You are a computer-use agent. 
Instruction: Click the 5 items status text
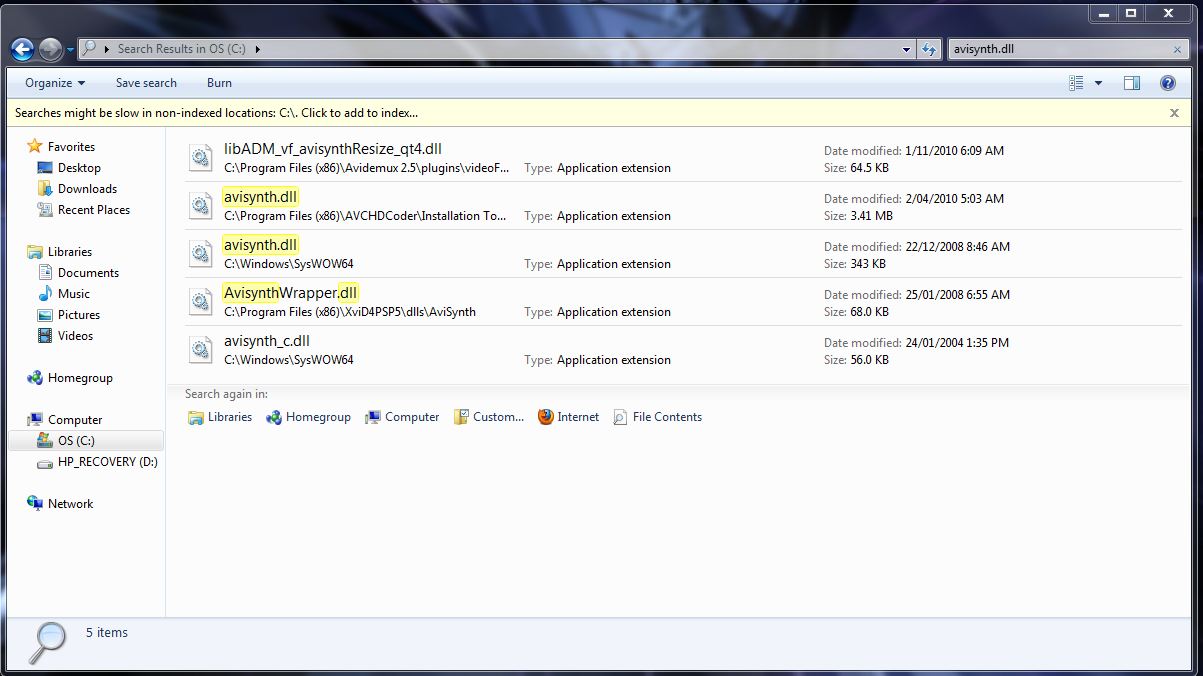pos(107,633)
